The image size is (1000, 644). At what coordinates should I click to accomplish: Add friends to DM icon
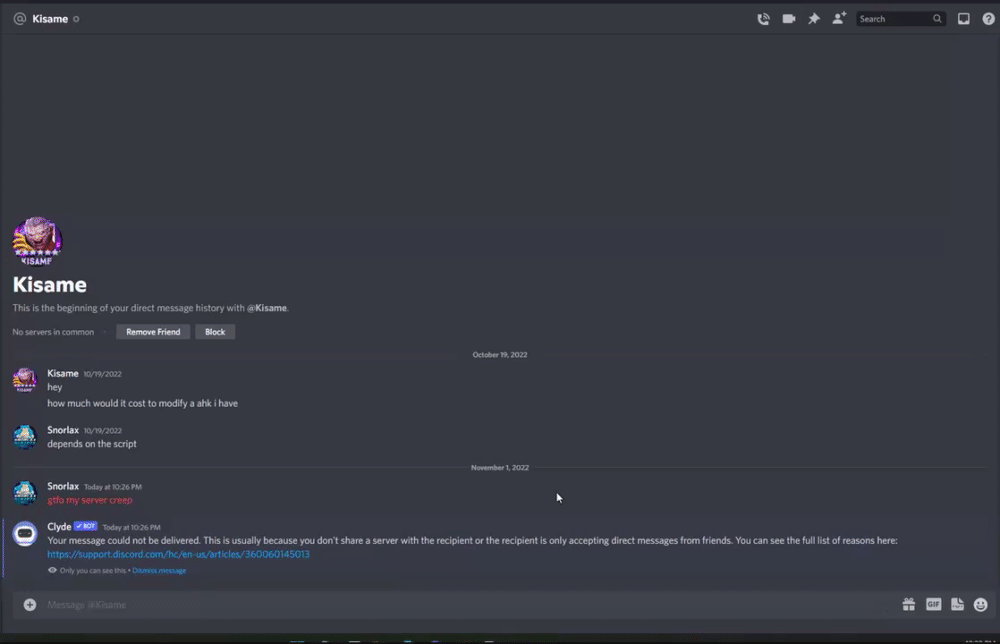839,18
